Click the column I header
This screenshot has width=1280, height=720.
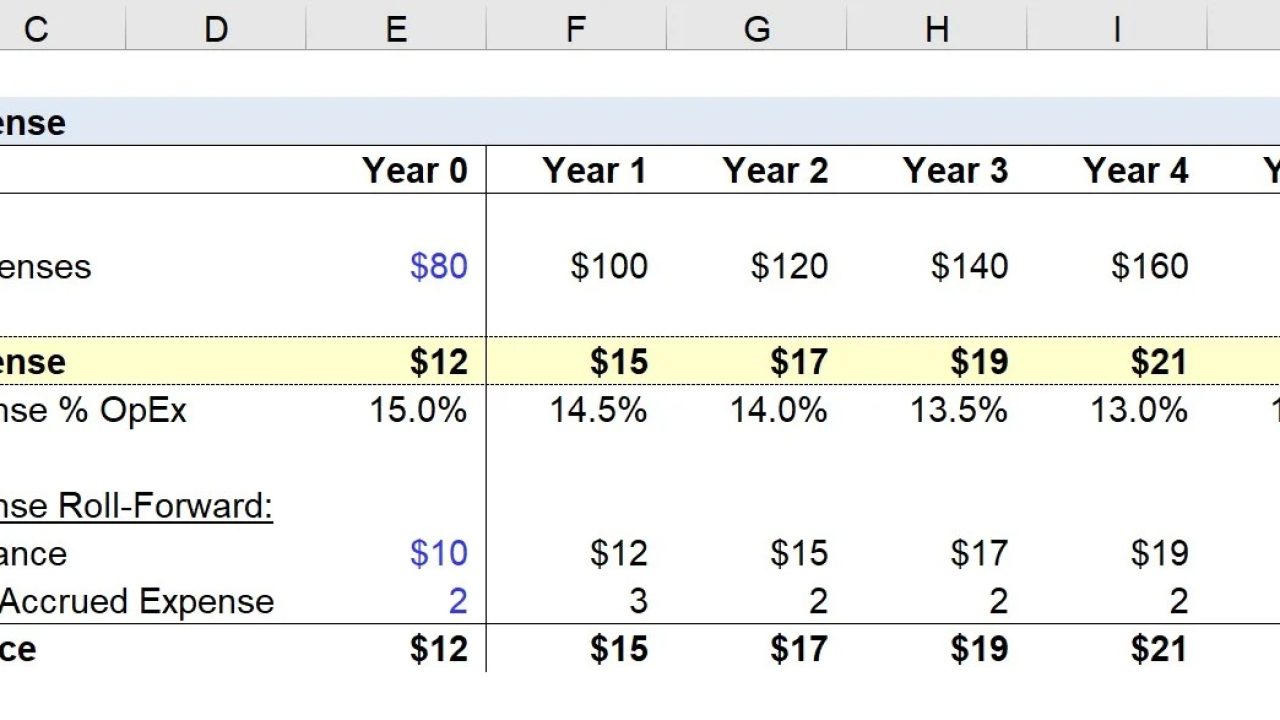click(1117, 29)
